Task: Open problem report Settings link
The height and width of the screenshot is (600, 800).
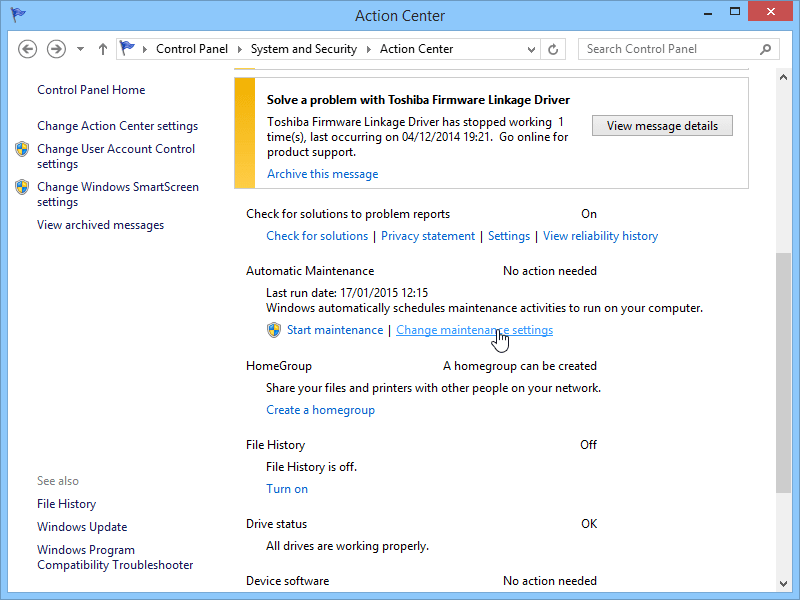Action: 509,236
